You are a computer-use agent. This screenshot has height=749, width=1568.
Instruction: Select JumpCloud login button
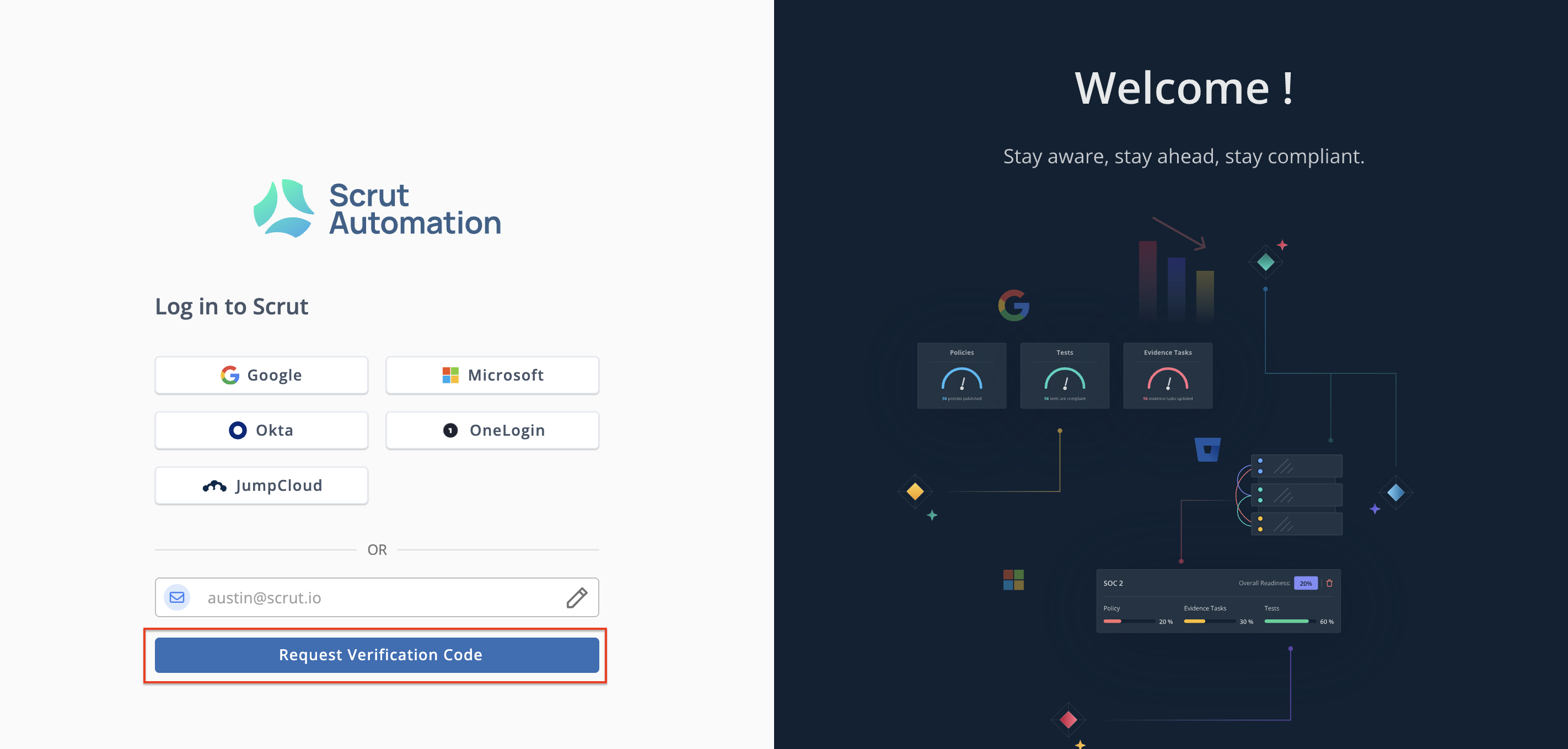[x=261, y=485]
